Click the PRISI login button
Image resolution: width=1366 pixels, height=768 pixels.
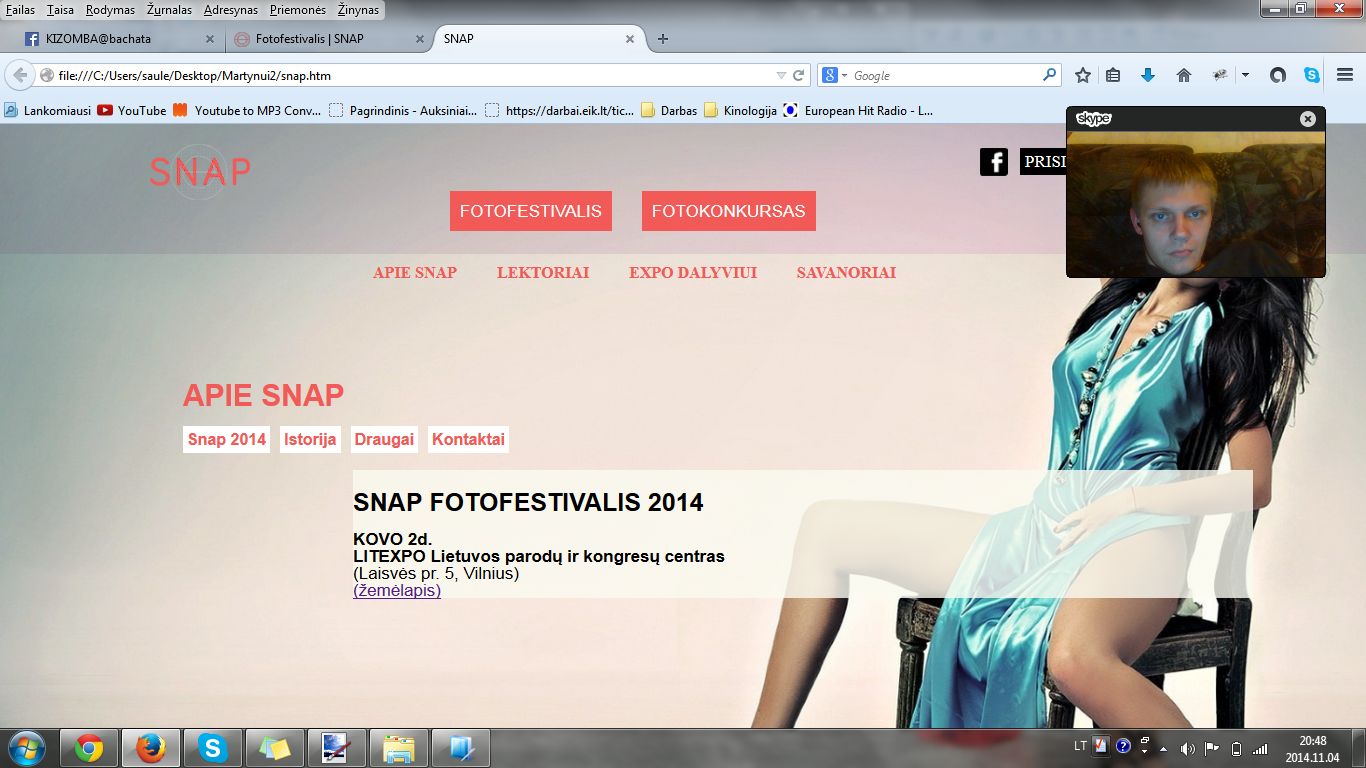[1043, 162]
